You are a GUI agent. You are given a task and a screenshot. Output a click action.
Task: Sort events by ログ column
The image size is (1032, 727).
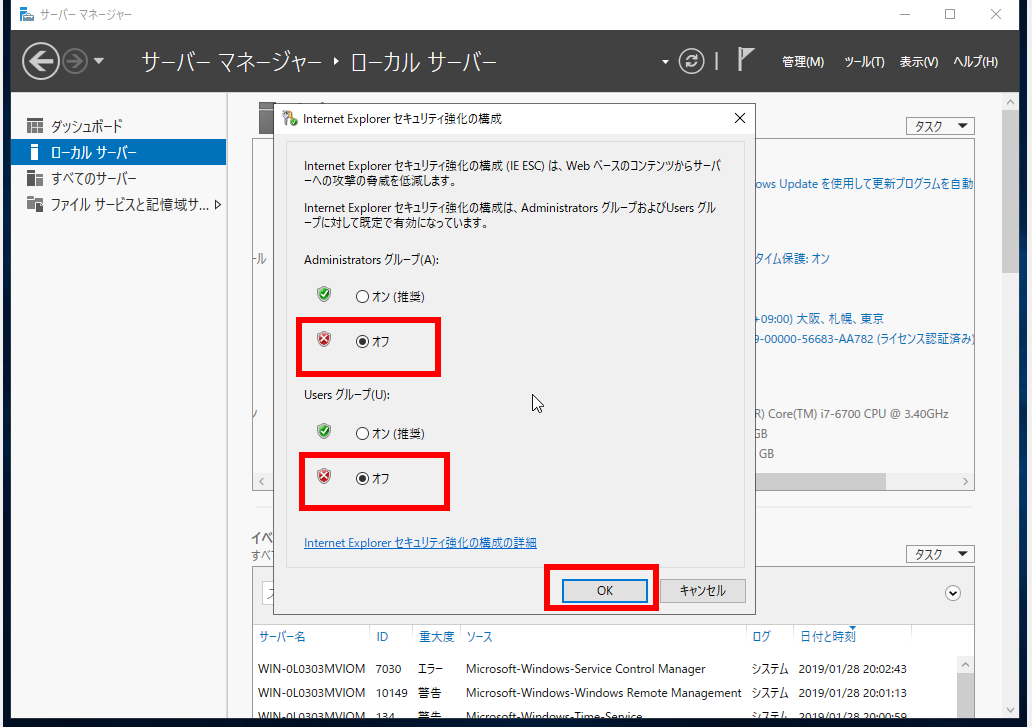point(761,636)
